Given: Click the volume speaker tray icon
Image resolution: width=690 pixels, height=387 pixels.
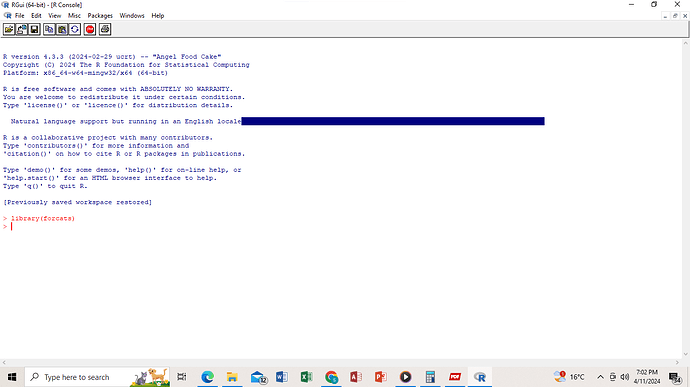Looking at the screenshot, I should [x=624, y=377].
